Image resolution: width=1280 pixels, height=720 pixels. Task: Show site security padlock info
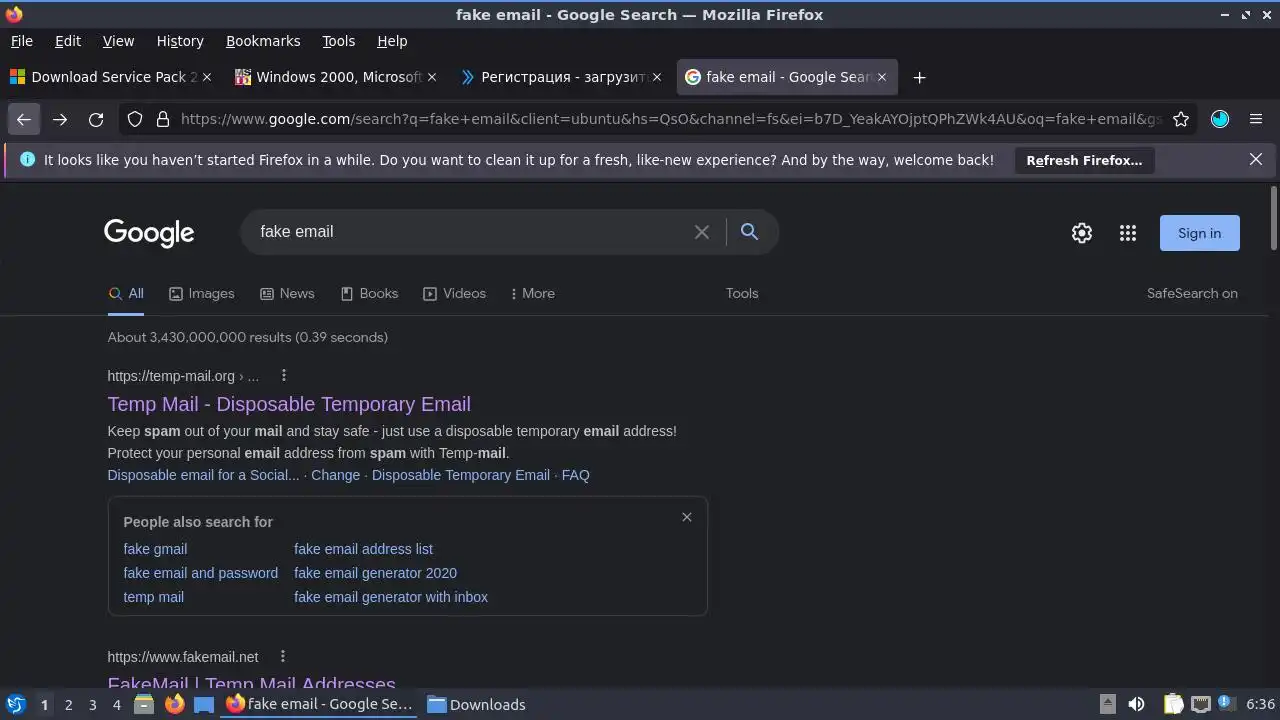coord(163,119)
